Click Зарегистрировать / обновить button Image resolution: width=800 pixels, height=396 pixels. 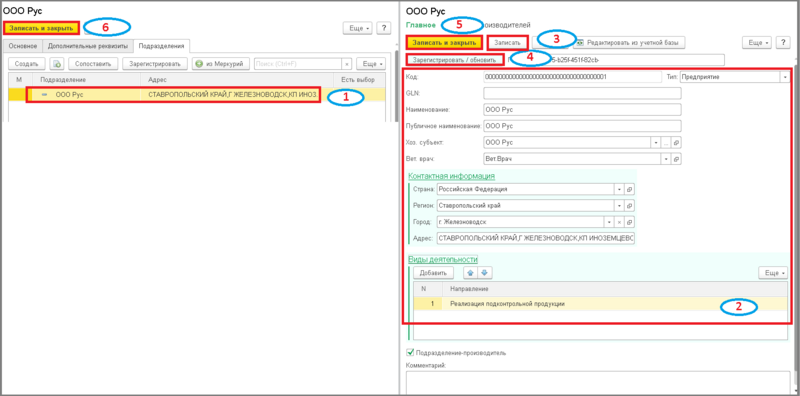point(455,60)
